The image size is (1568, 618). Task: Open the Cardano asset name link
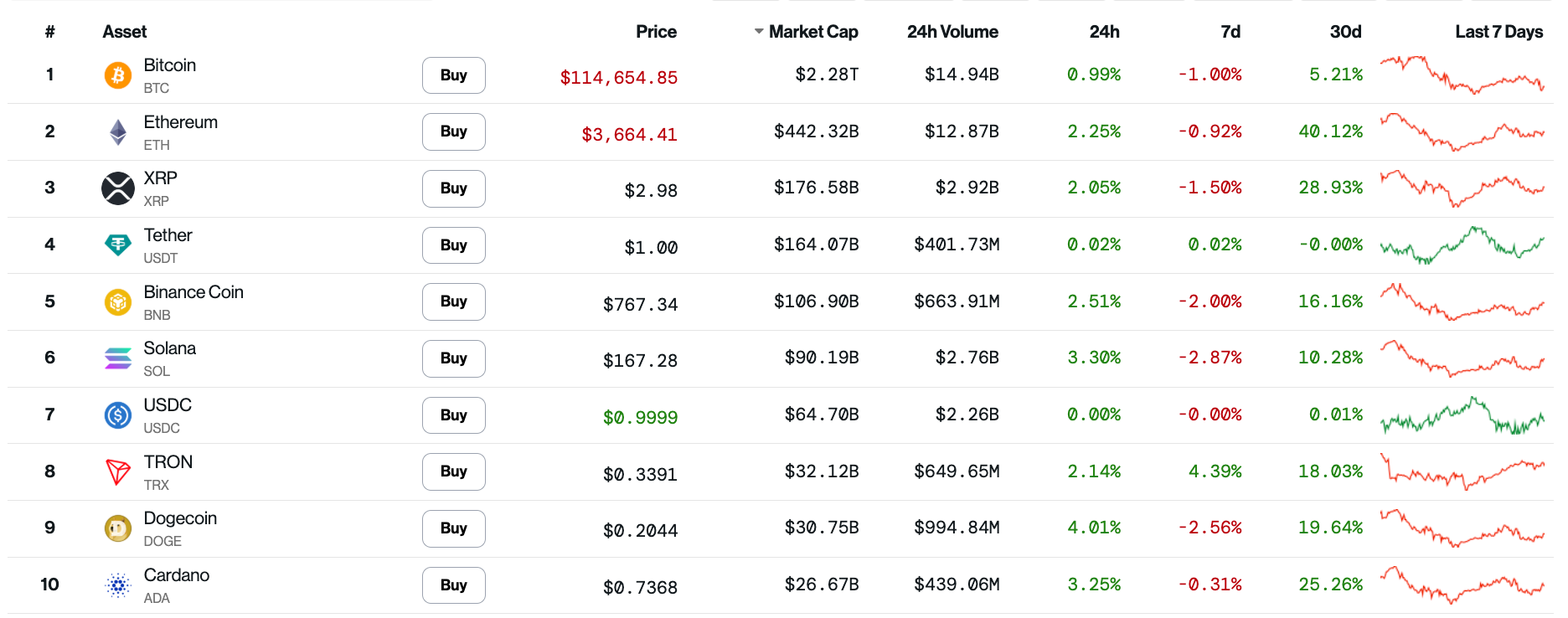click(177, 575)
